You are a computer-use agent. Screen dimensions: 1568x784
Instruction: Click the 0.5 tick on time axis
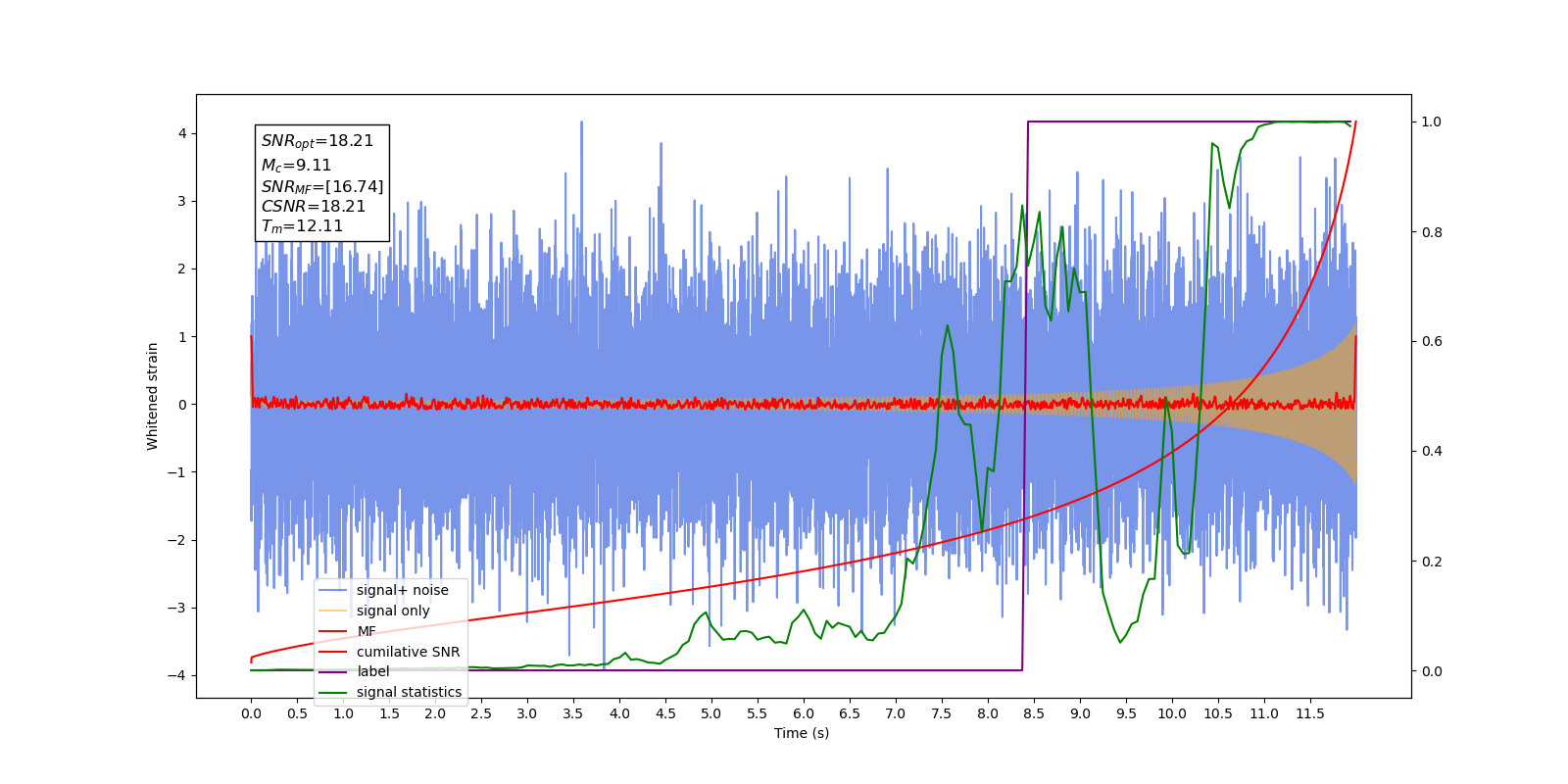(297, 713)
